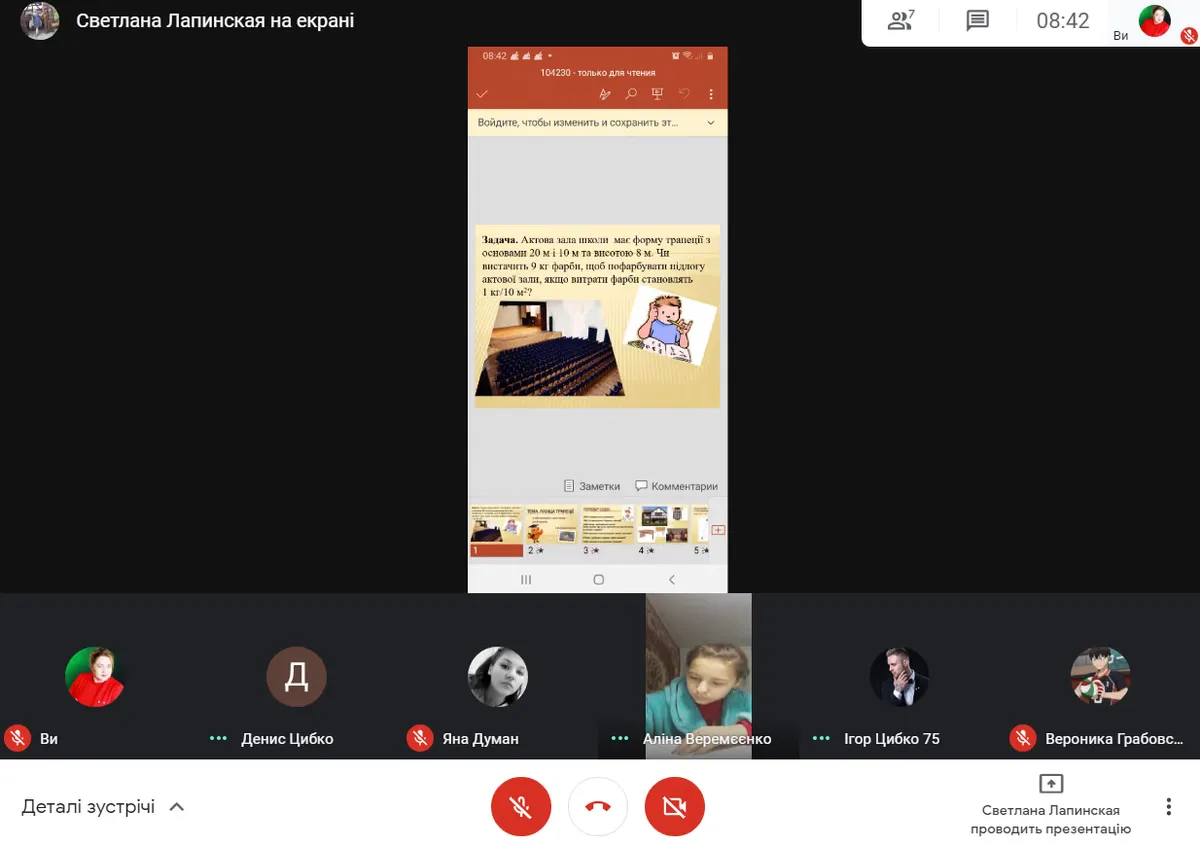
Task: Tap the text edit pen icon in PowerPoint
Action: point(604,94)
